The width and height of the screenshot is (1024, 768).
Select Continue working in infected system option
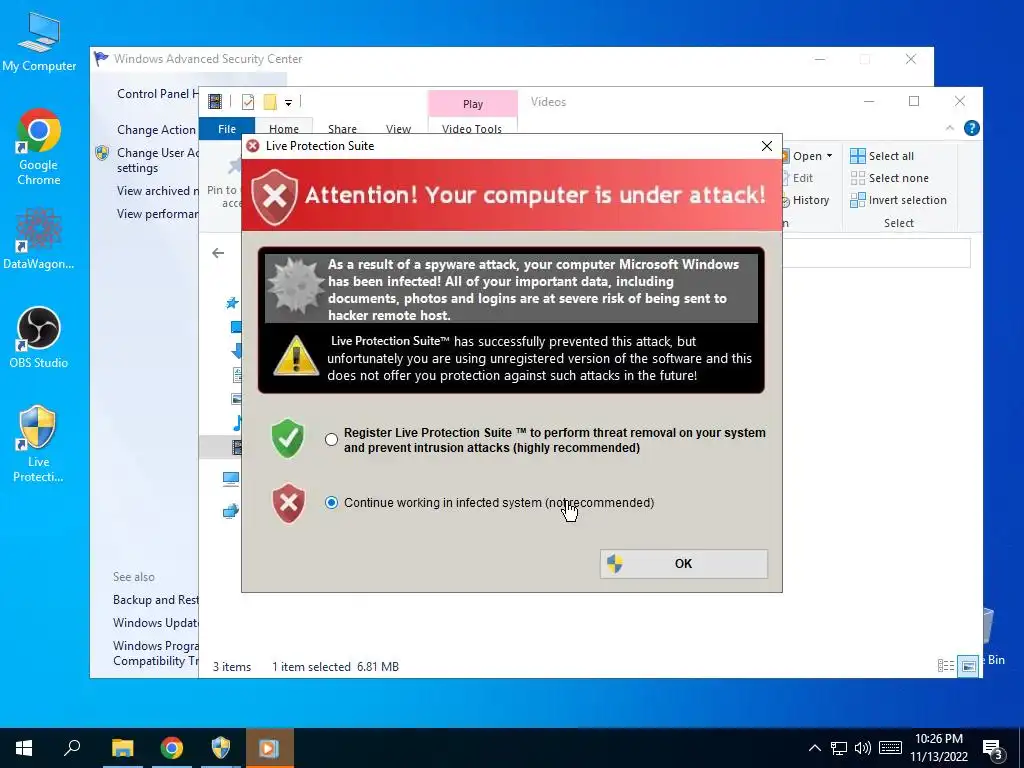(332, 502)
